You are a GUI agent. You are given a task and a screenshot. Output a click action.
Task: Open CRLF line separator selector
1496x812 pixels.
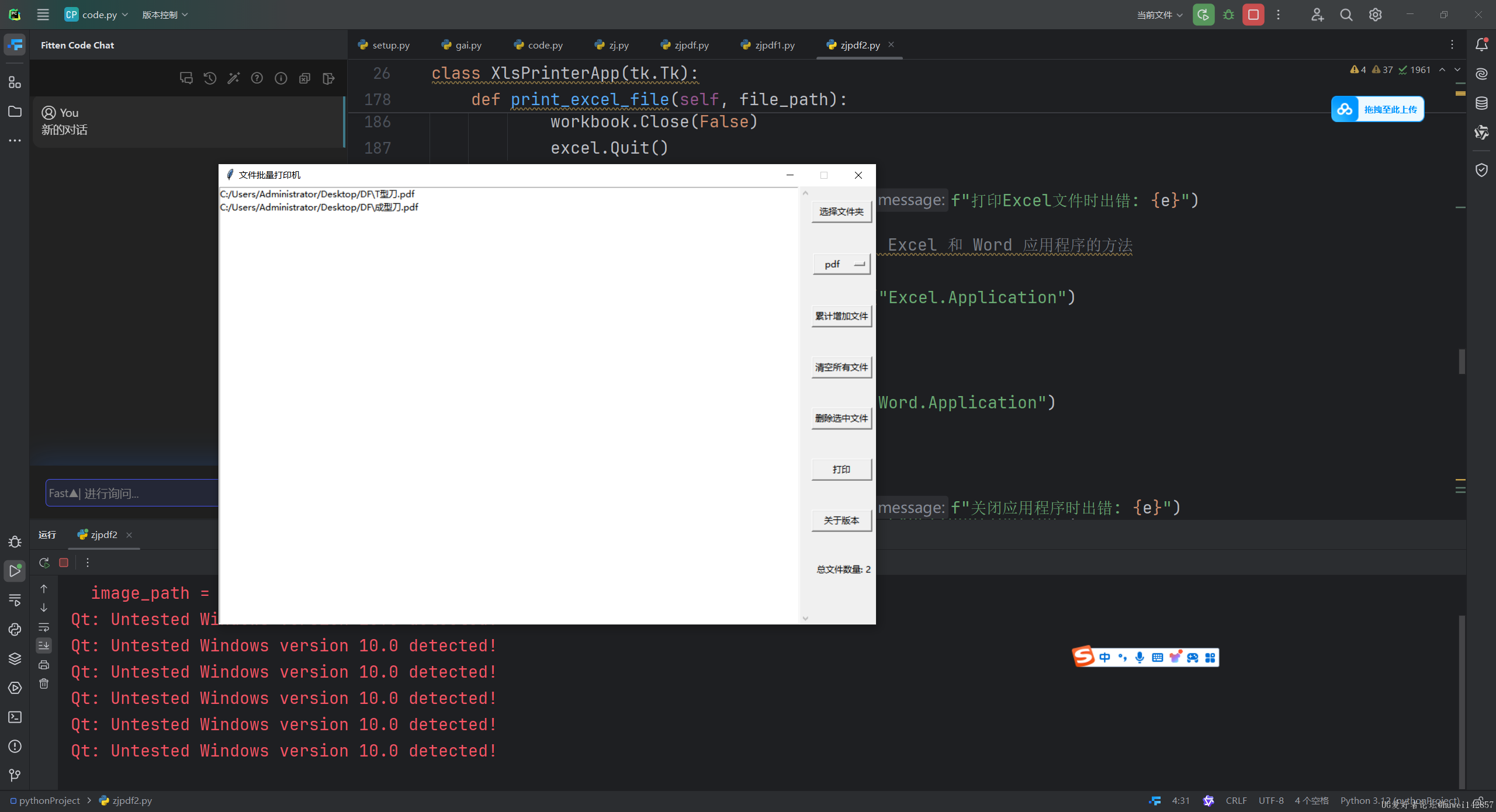click(1236, 800)
